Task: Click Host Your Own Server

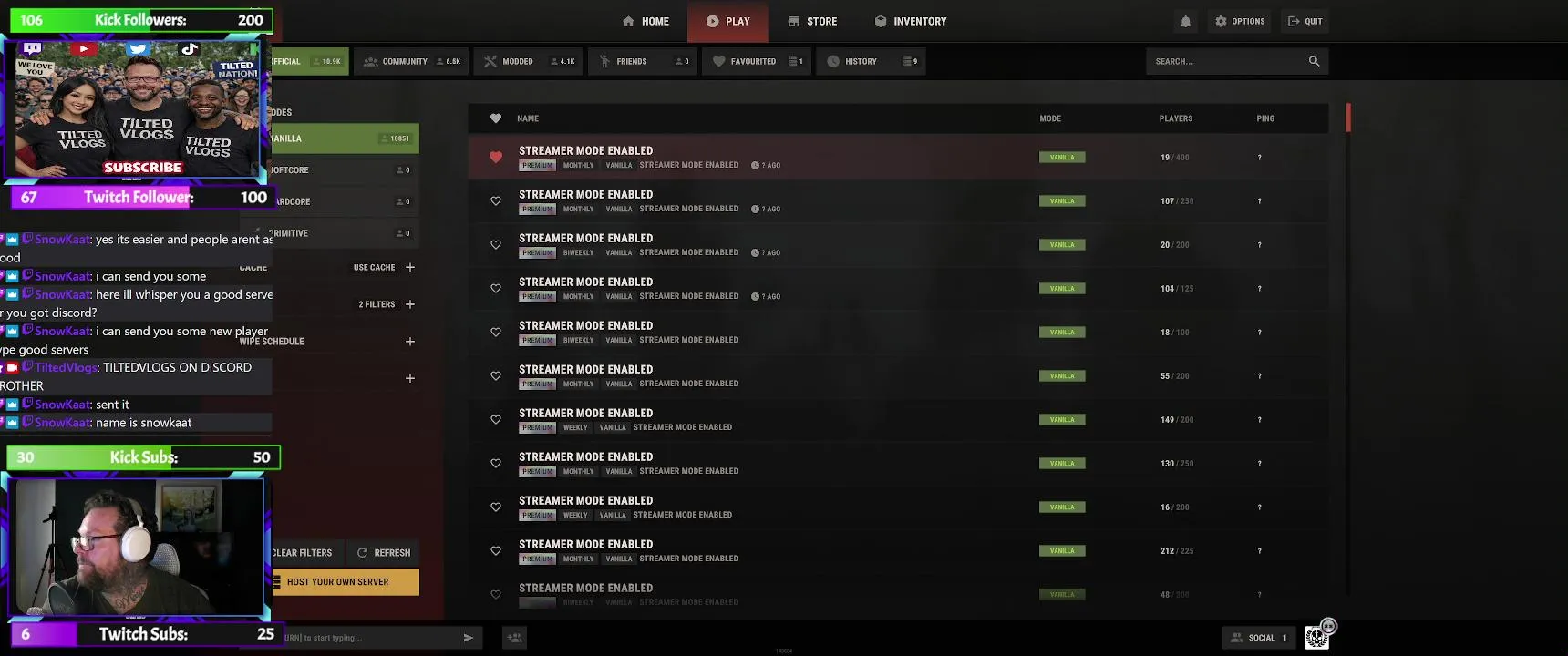Action: pyautogui.click(x=346, y=582)
